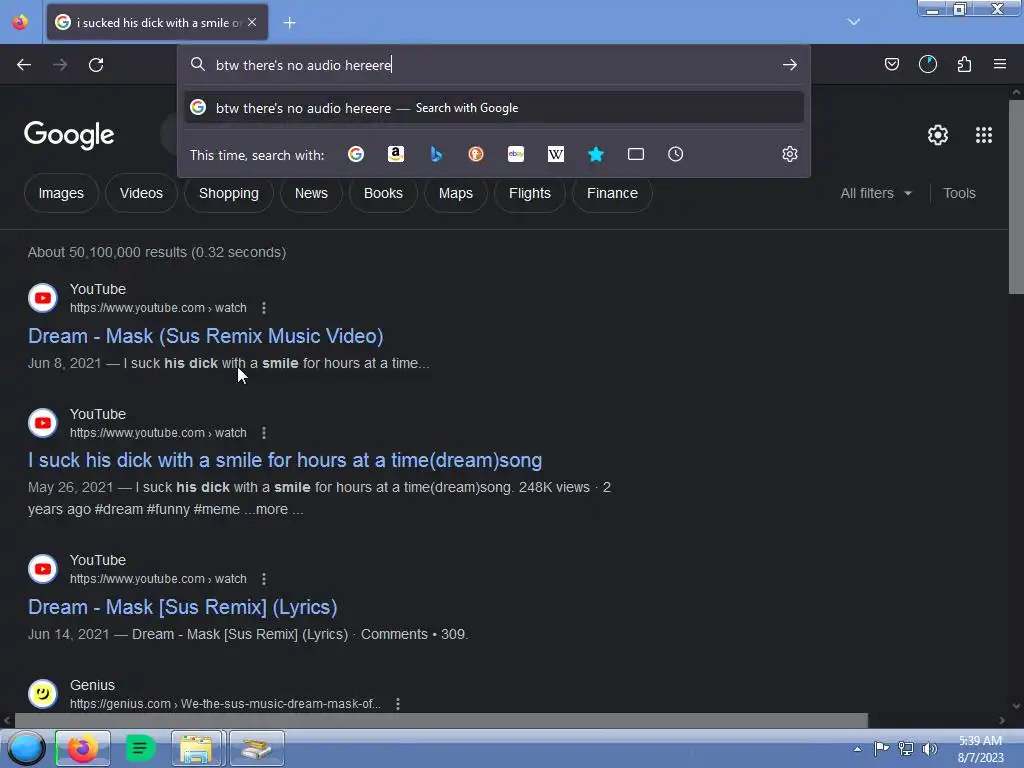Open the Extensions puzzle icon
Image resolution: width=1024 pixels, height=768 pixels.
[x=964, y=64]
